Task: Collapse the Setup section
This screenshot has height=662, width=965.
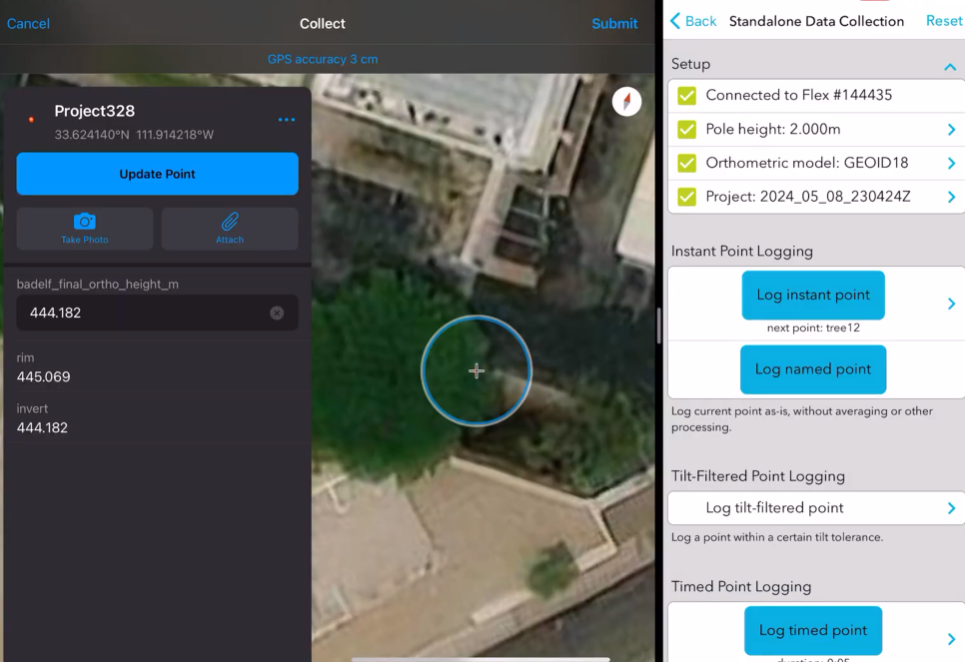Action: [950, 66]
